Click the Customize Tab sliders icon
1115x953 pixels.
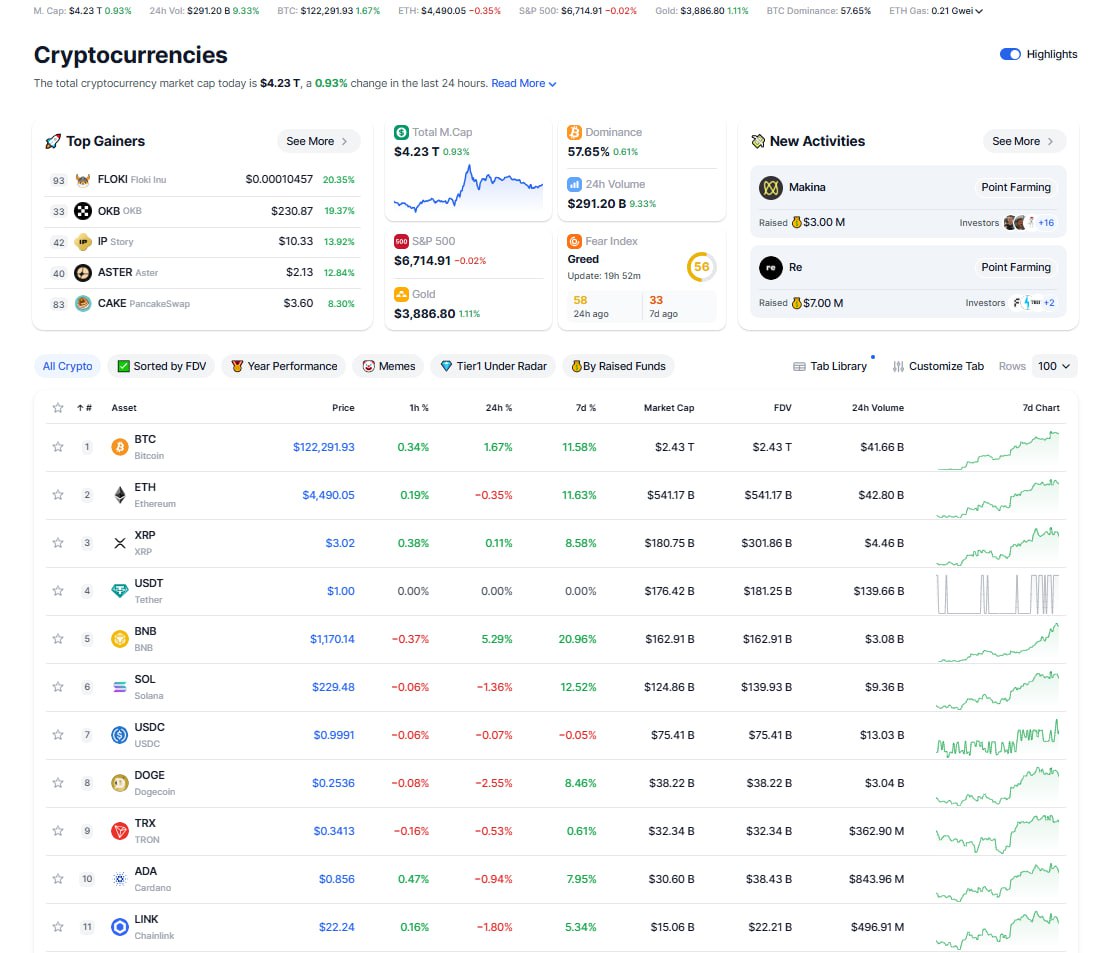898,366
